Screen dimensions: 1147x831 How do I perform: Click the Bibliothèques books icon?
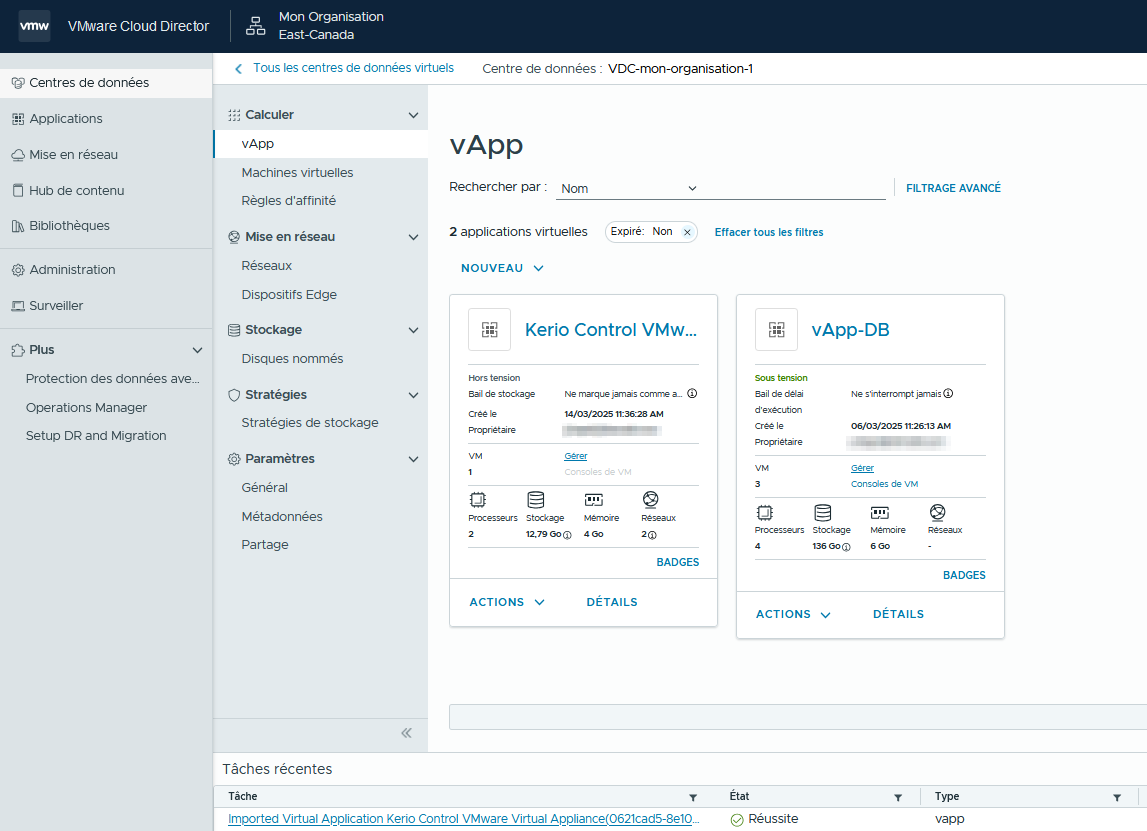pyautogui.click(x=18, y=226)
